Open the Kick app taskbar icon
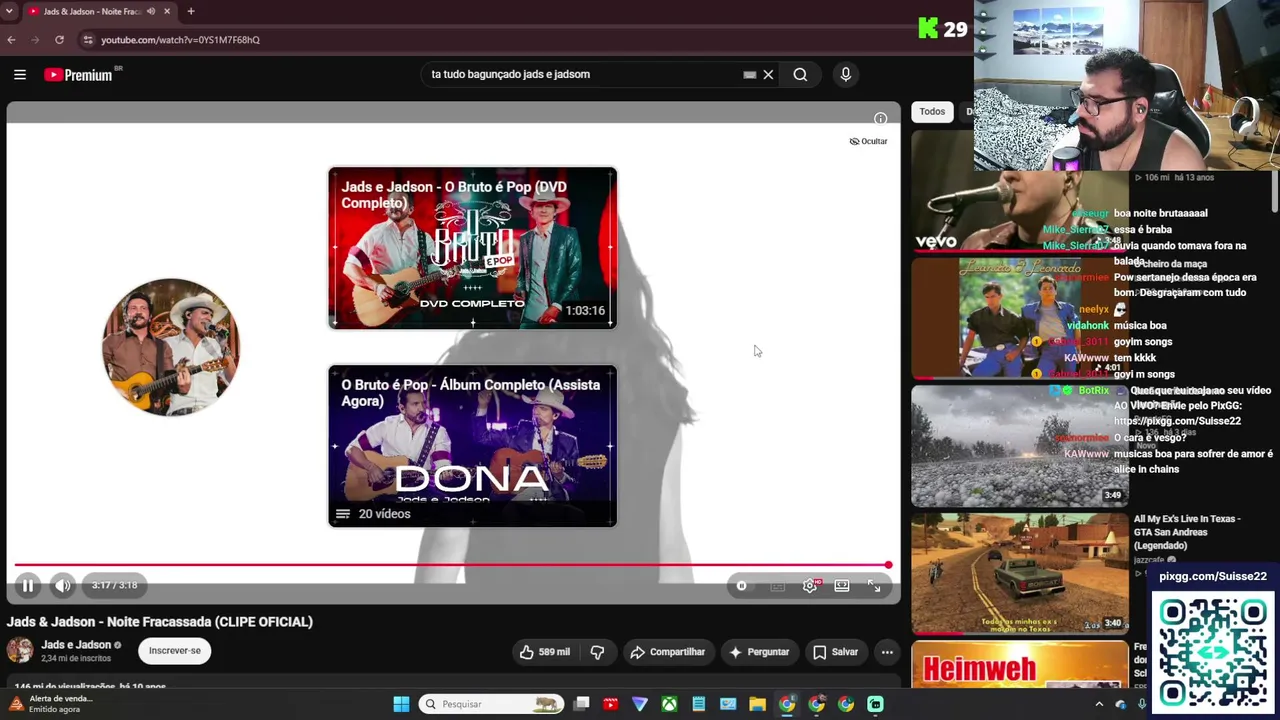1280x720 pixels. pos(875,704)
